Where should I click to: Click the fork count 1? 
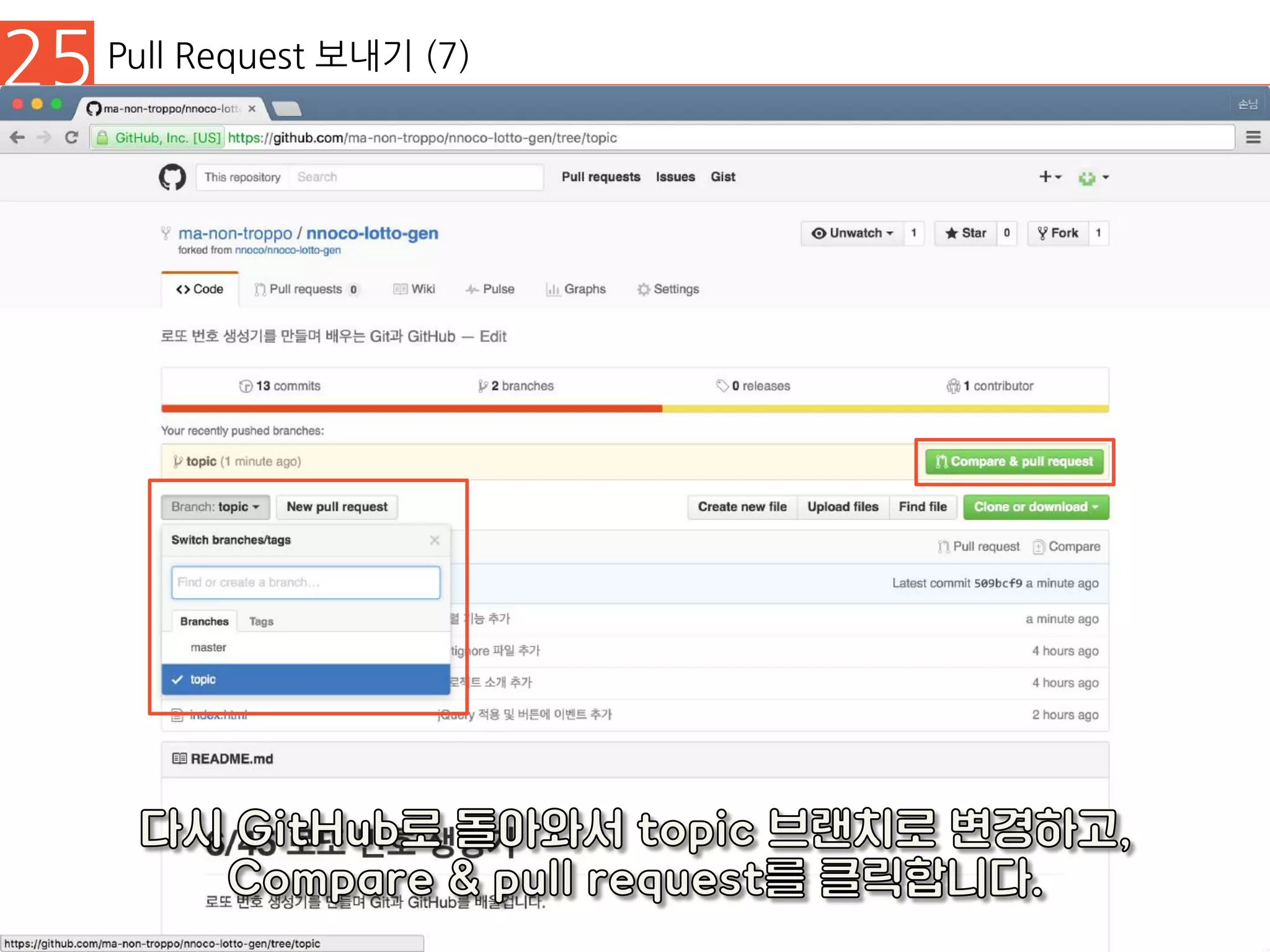(x=1098, y=233)
